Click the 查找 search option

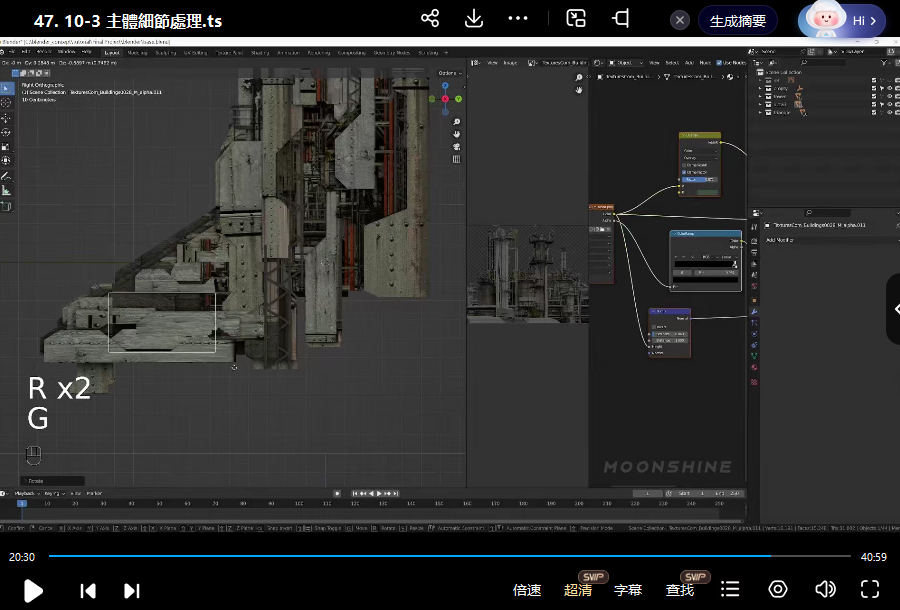680,590
